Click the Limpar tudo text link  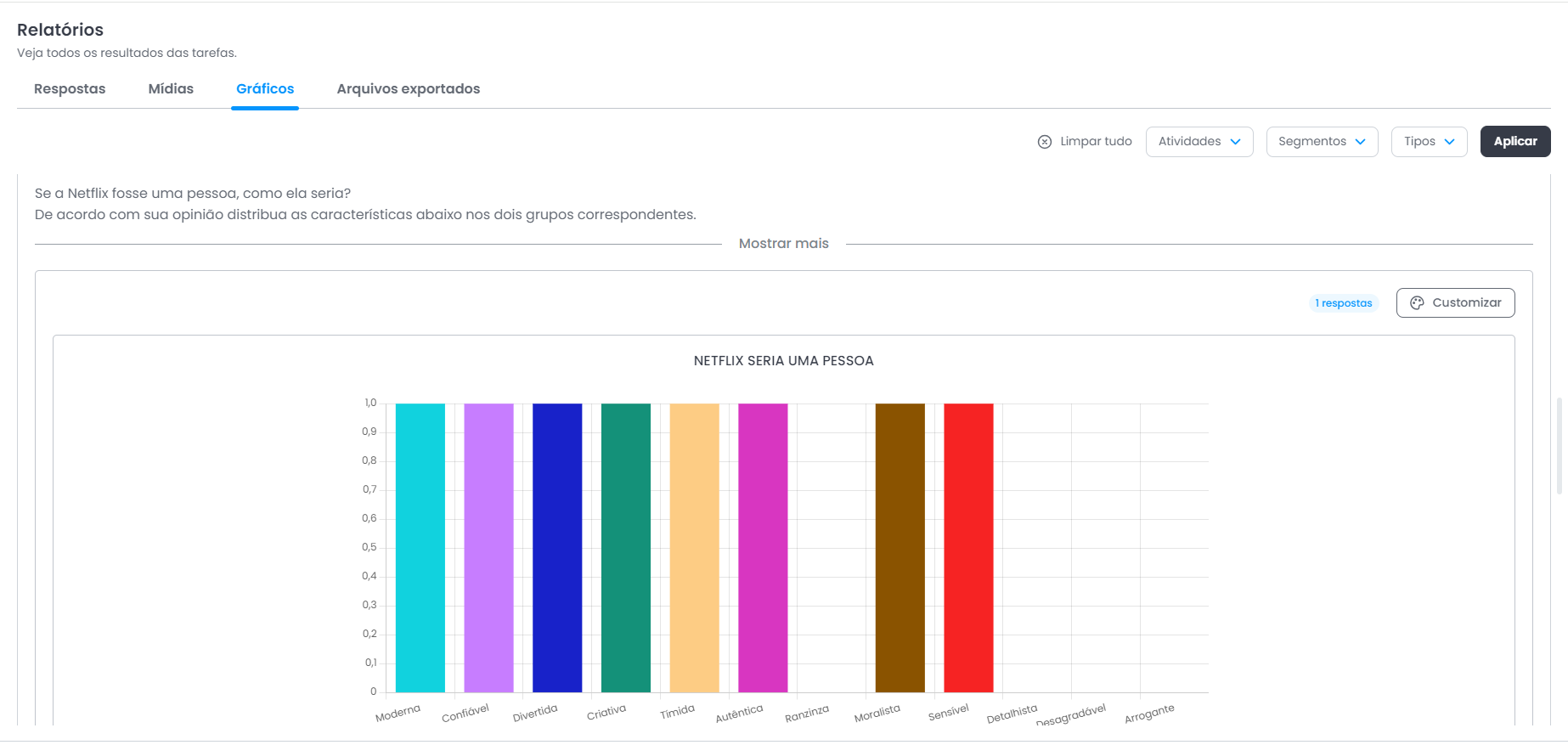pyautogui.click(x=1096, y=141)
